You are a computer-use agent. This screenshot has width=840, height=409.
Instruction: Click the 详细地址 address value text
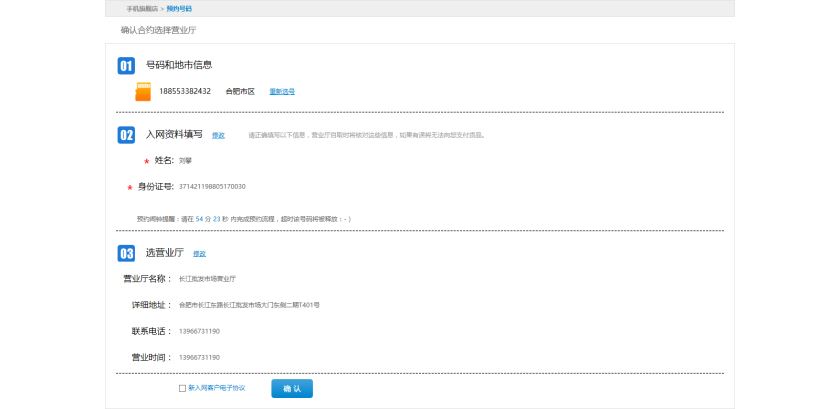click(x=249, y=305)
